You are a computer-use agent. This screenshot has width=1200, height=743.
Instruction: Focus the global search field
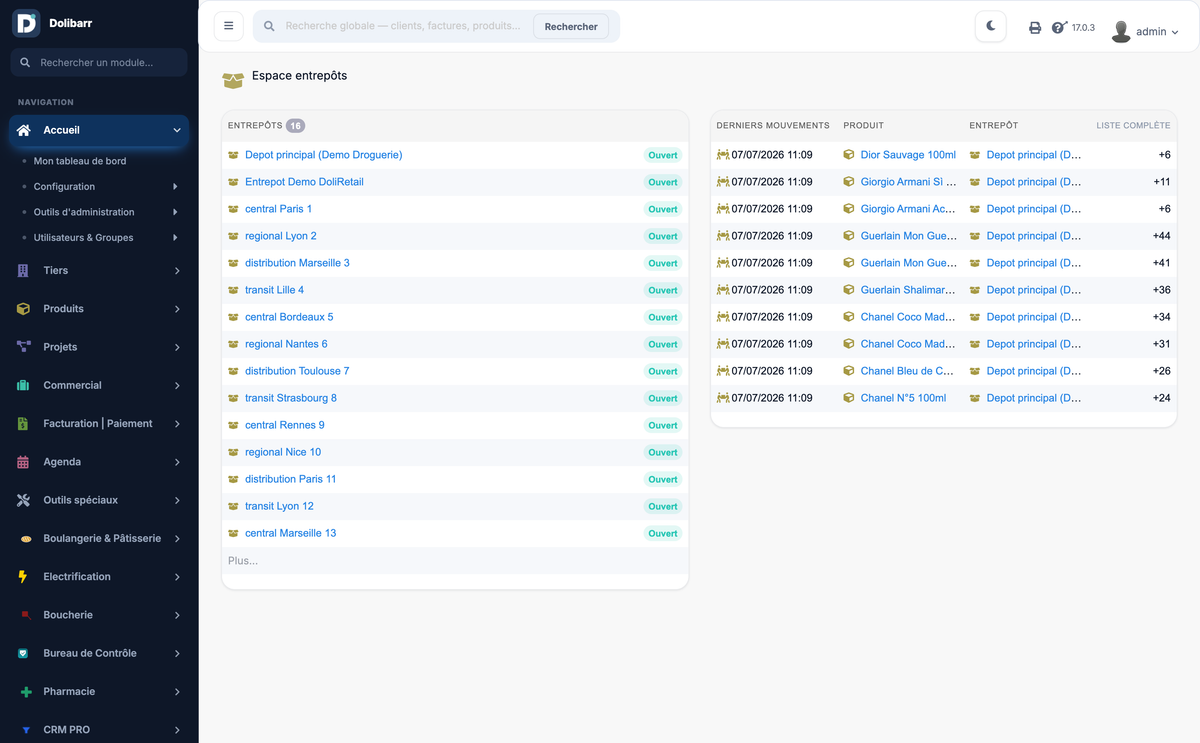click(402, 26)
